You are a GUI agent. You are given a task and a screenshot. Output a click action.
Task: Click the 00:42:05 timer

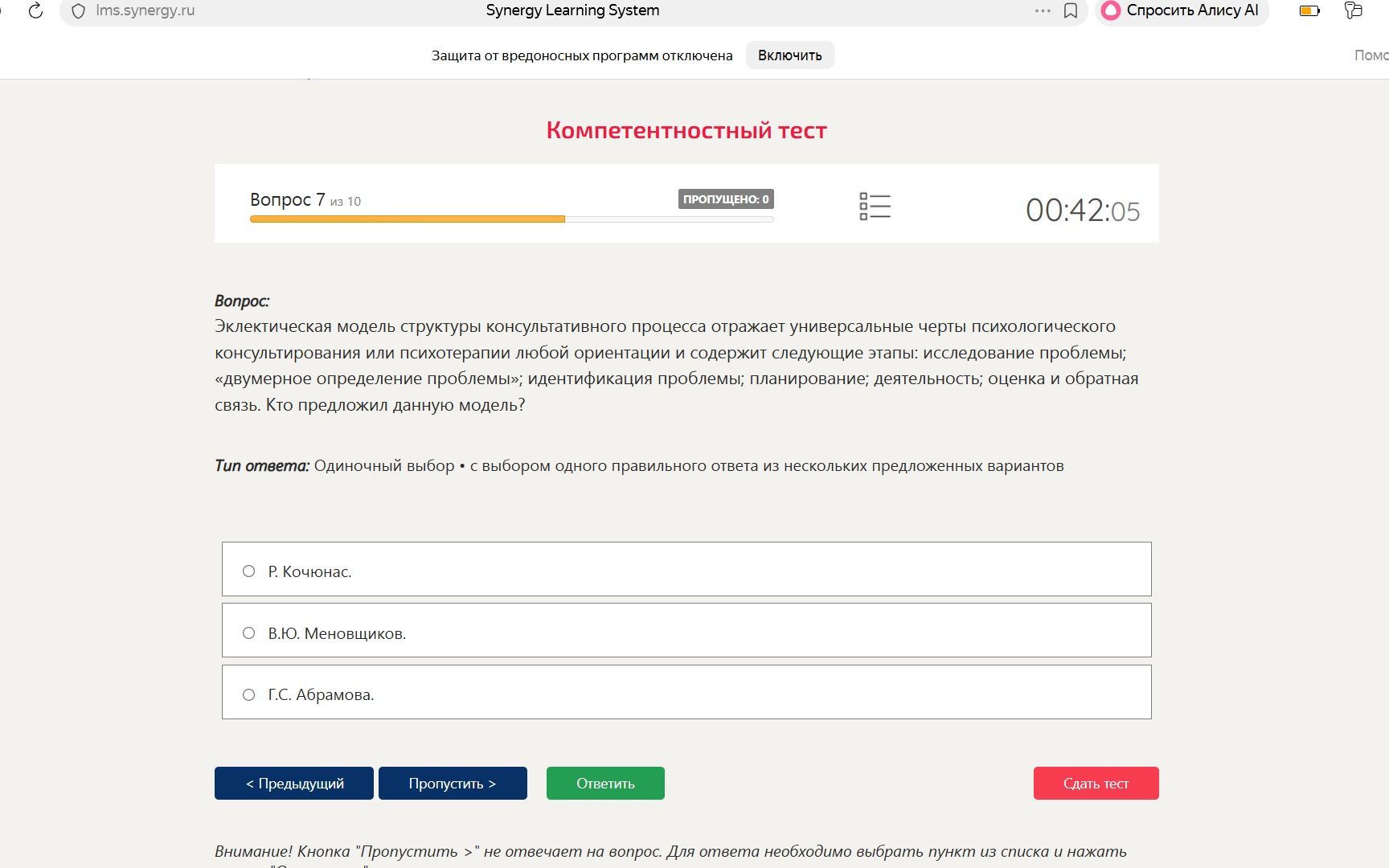1083,211
